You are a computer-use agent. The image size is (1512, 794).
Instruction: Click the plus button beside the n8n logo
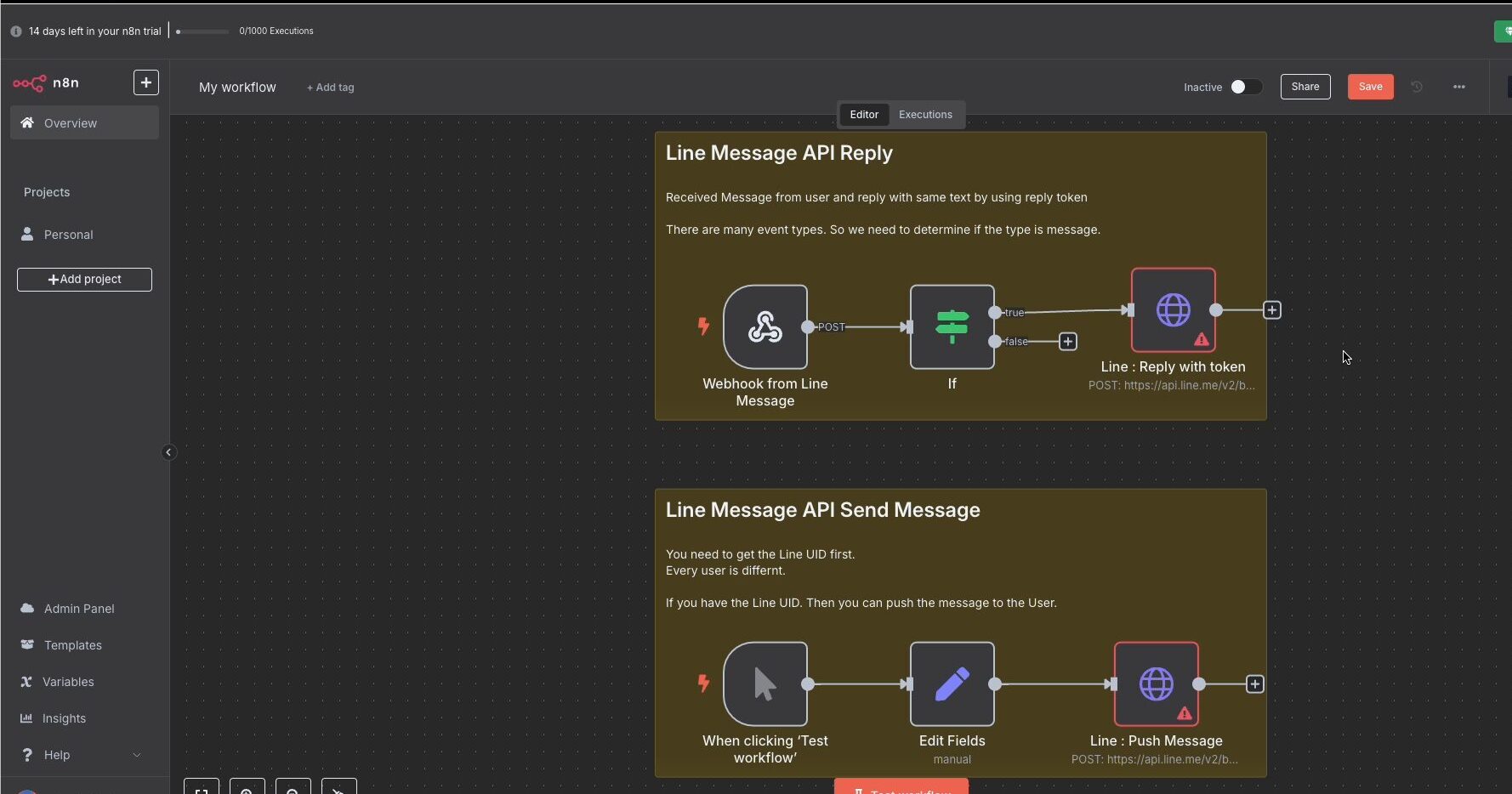tap(146, 82)
